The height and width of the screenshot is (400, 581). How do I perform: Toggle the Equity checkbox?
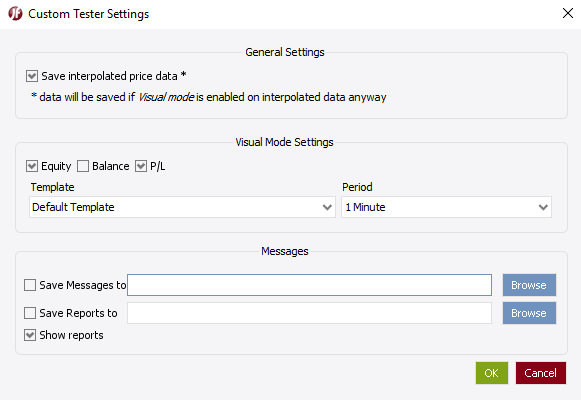click(x=32, y=166)
